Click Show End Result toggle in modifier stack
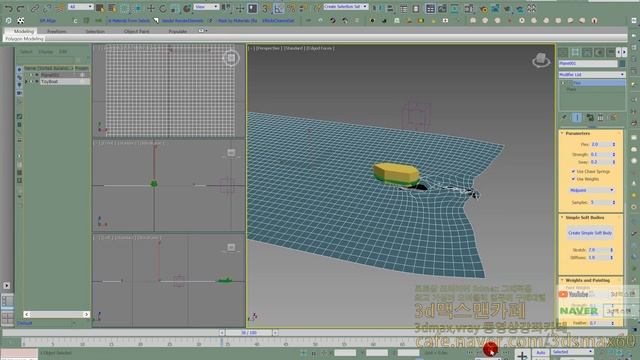 tap(577, 118)
